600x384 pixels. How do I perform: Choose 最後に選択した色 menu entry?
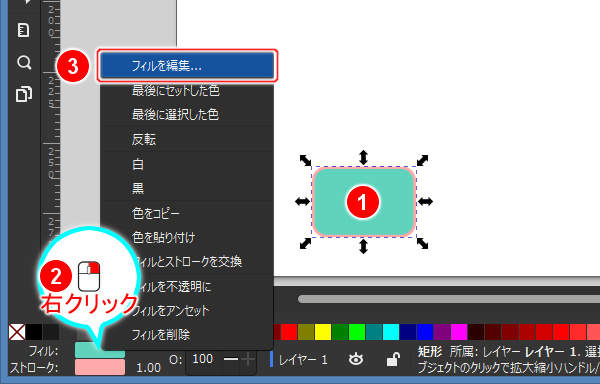187,114
